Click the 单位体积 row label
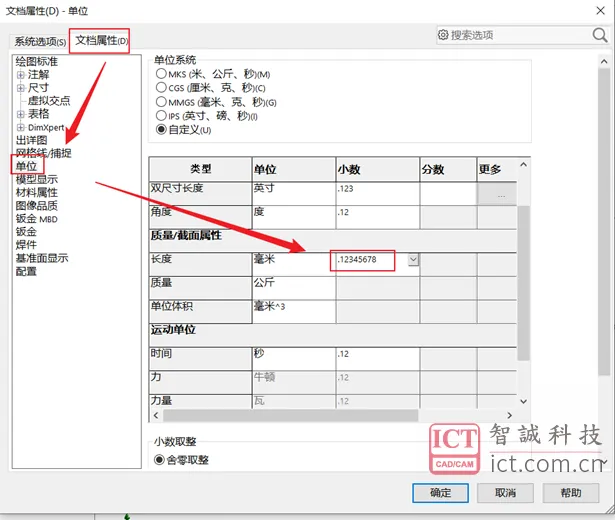The width and height of the screenshot is (615, 520). click(200, 311)
